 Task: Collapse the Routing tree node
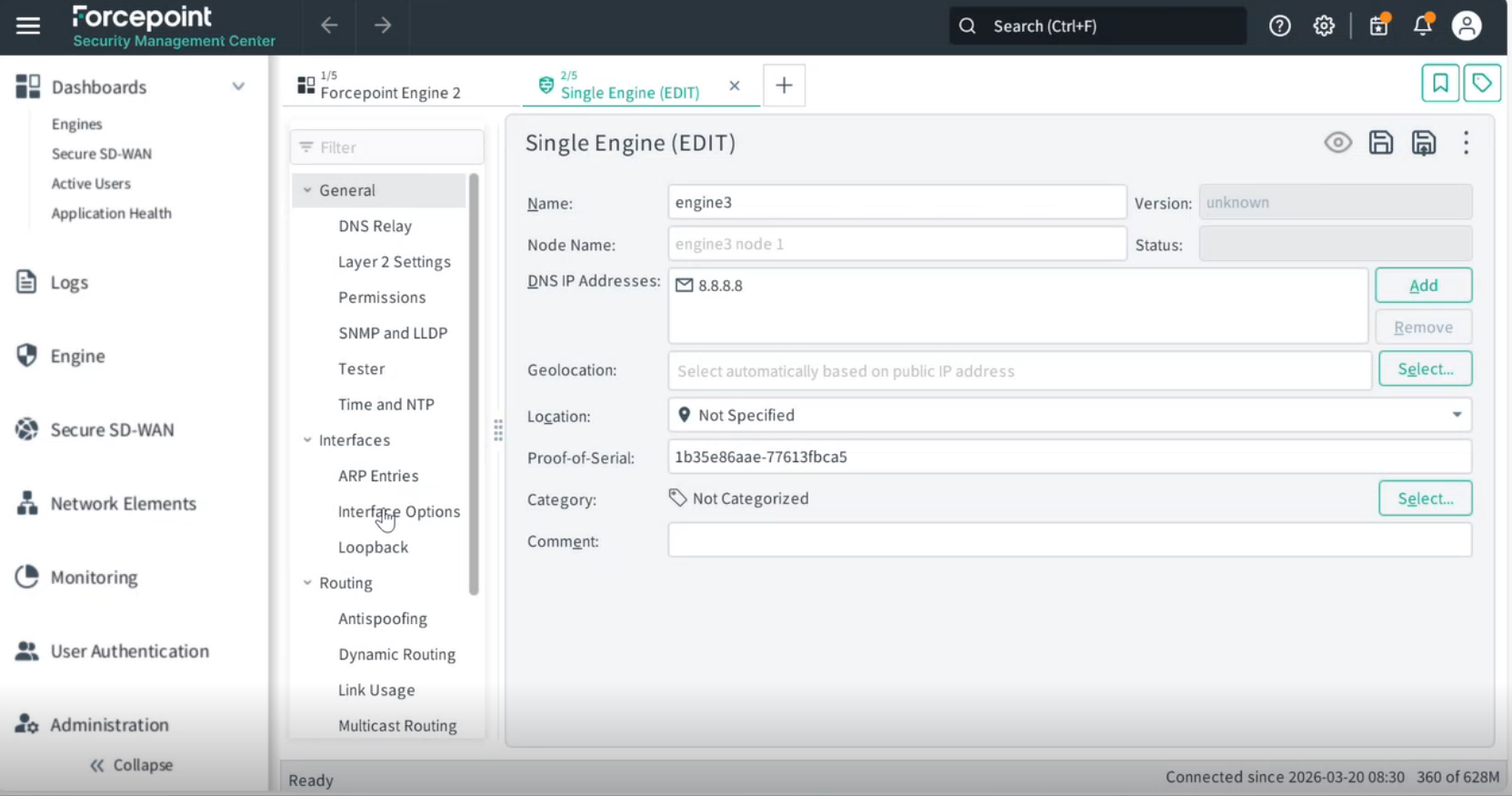(x=307, y=583)
